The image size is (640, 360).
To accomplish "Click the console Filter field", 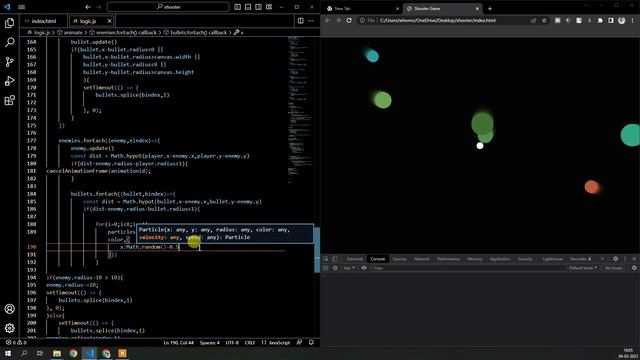I will (x=468, y=268).
